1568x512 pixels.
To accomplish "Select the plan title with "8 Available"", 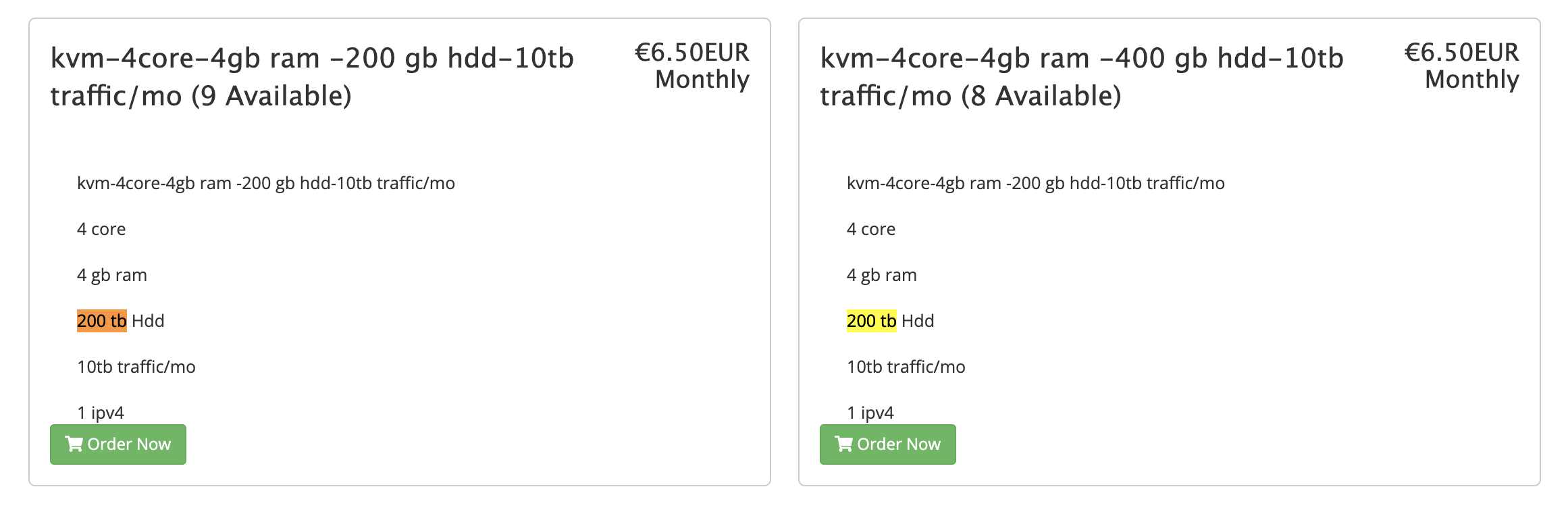I will coord(1082,77).
